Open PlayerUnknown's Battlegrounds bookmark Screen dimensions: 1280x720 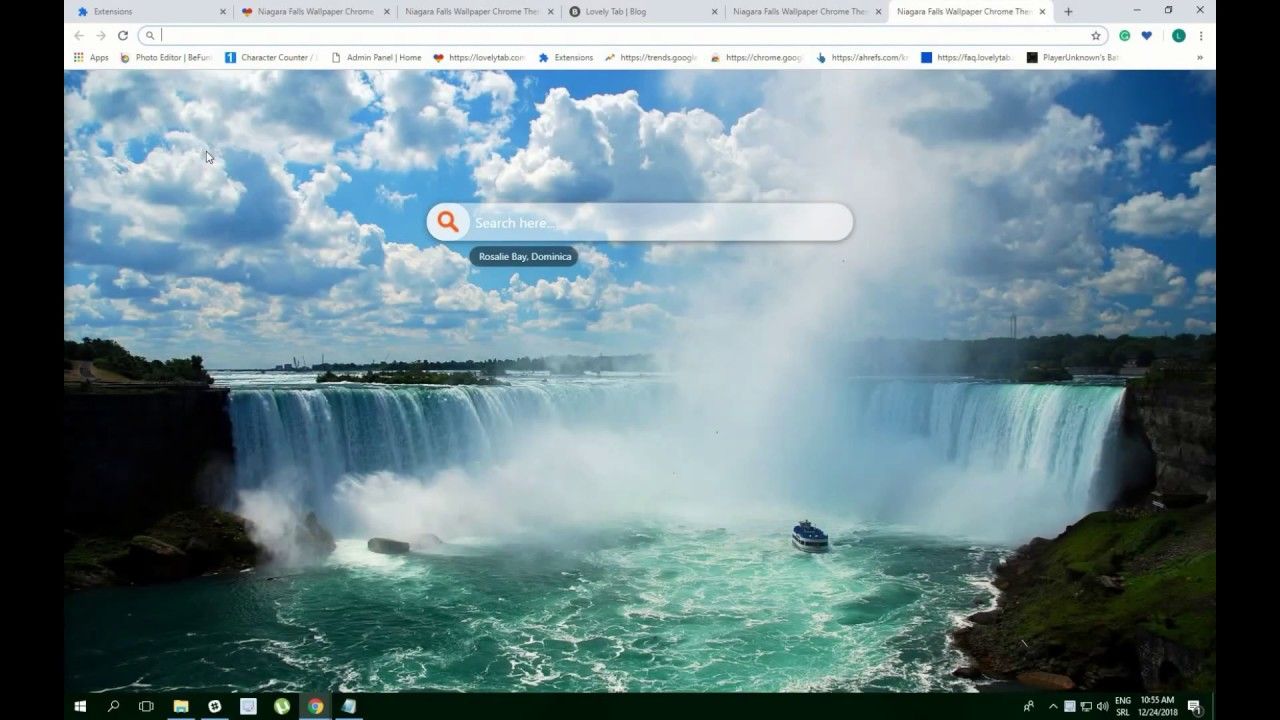coord(1073,58)
